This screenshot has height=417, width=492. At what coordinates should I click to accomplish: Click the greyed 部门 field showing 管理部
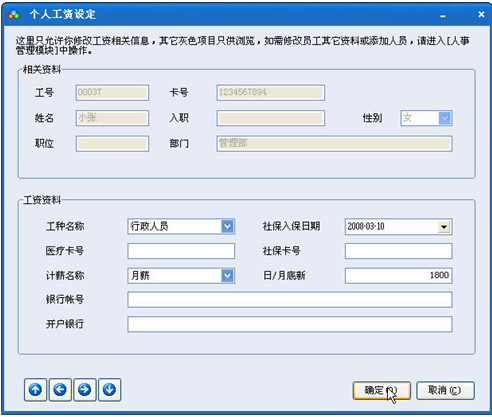(334, 144)
